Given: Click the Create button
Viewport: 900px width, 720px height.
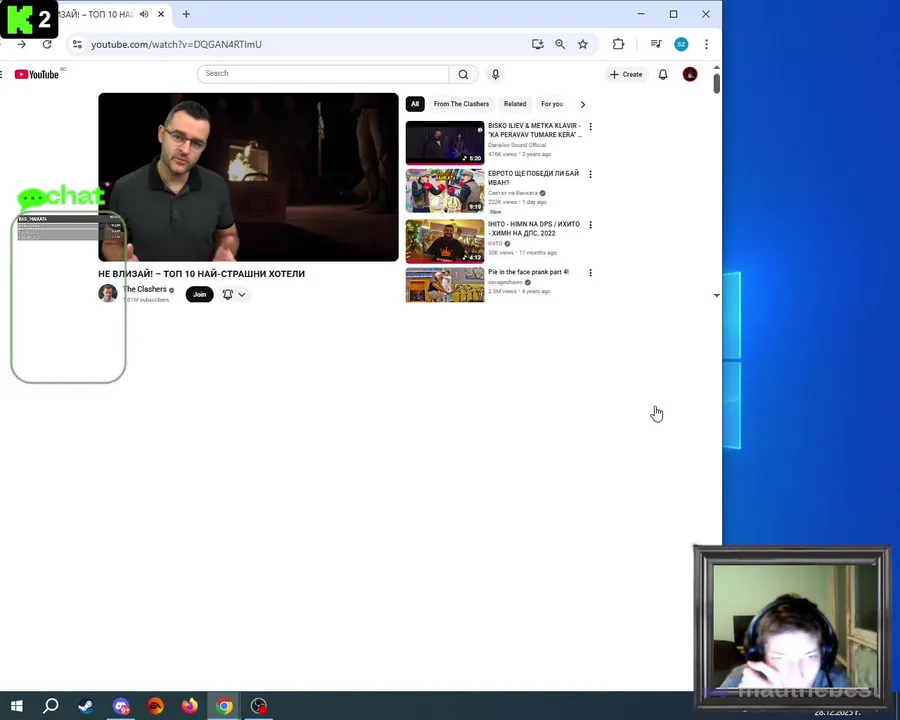Looking at the screenshot, I should (x=626, y=74).
